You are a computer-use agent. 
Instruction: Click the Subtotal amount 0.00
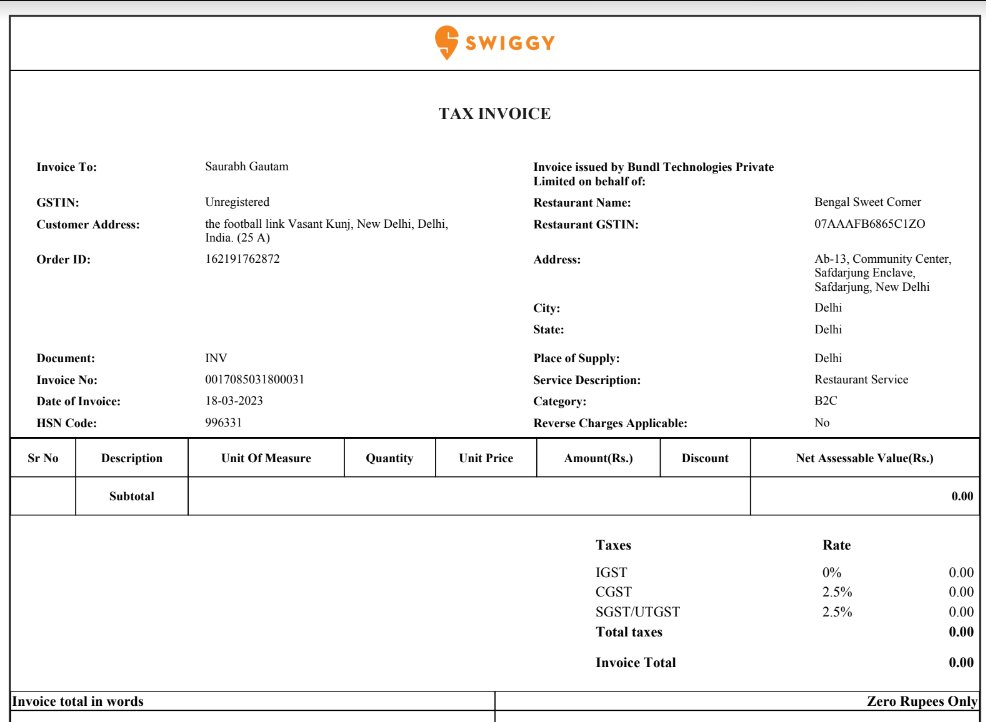pyautogui.click(x=962, y=496)
